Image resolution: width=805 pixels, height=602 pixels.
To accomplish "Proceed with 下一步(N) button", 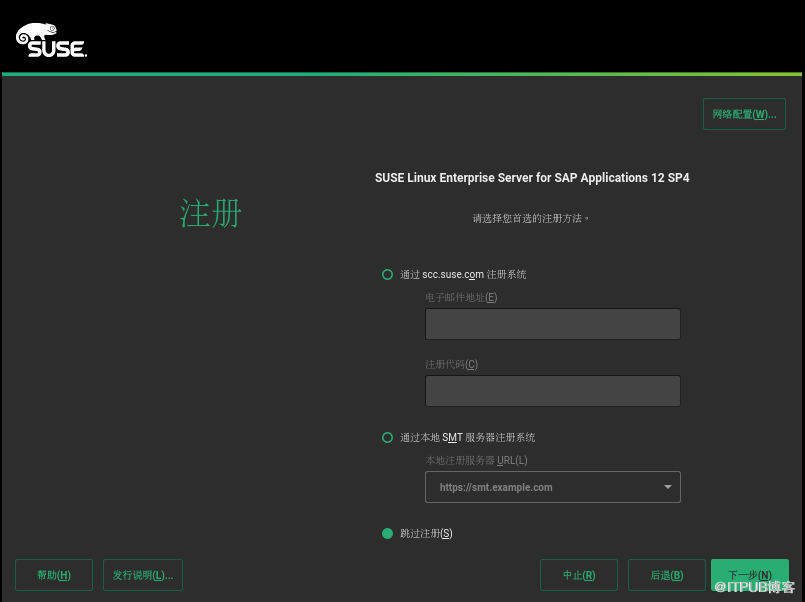I will point(749,575).
